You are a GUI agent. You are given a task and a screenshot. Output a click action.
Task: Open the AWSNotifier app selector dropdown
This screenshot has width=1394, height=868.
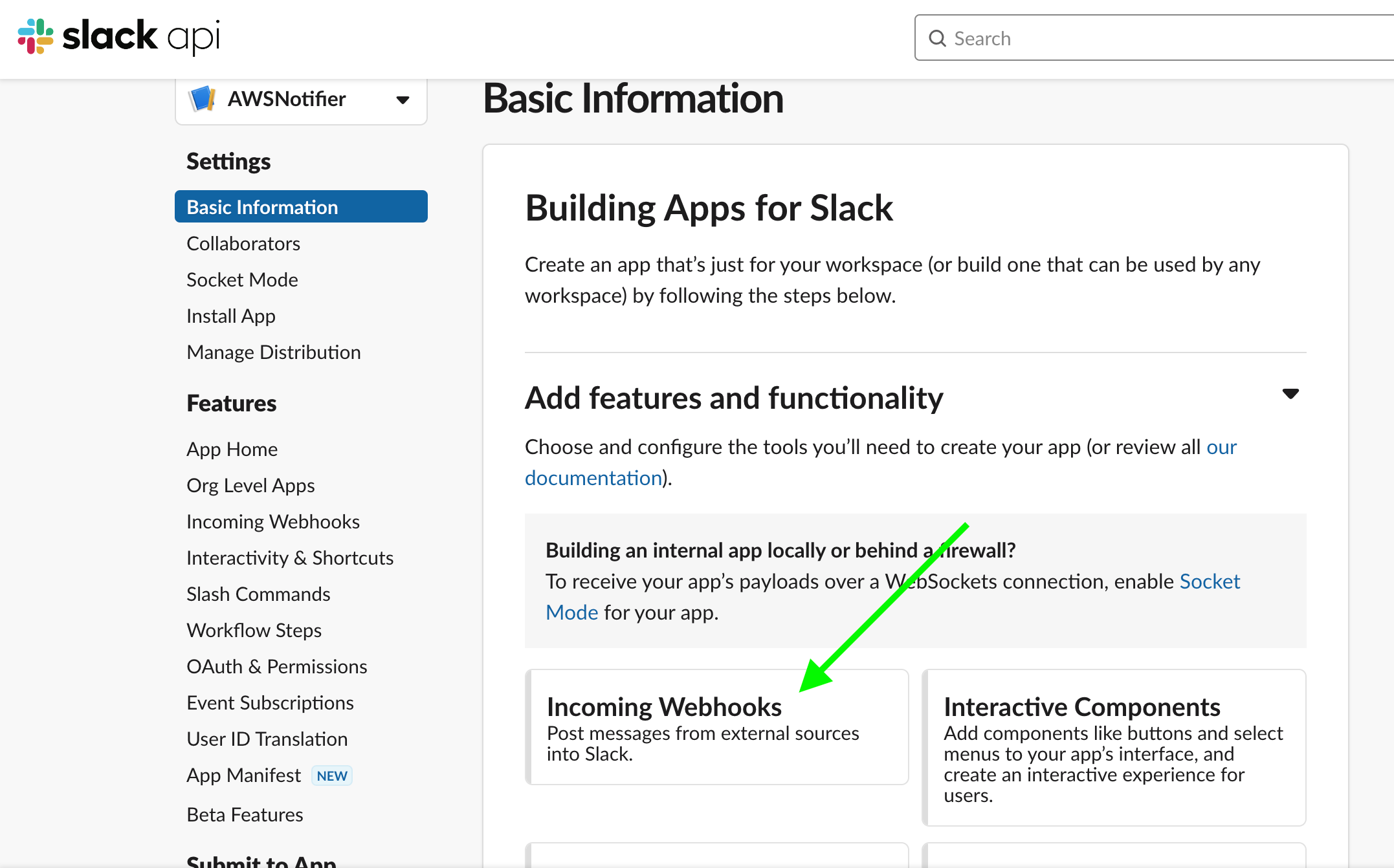click(x=403, y=100)
